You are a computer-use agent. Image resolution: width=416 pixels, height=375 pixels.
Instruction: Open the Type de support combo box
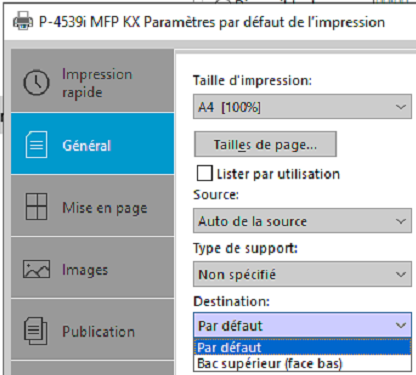pos(302,274)
